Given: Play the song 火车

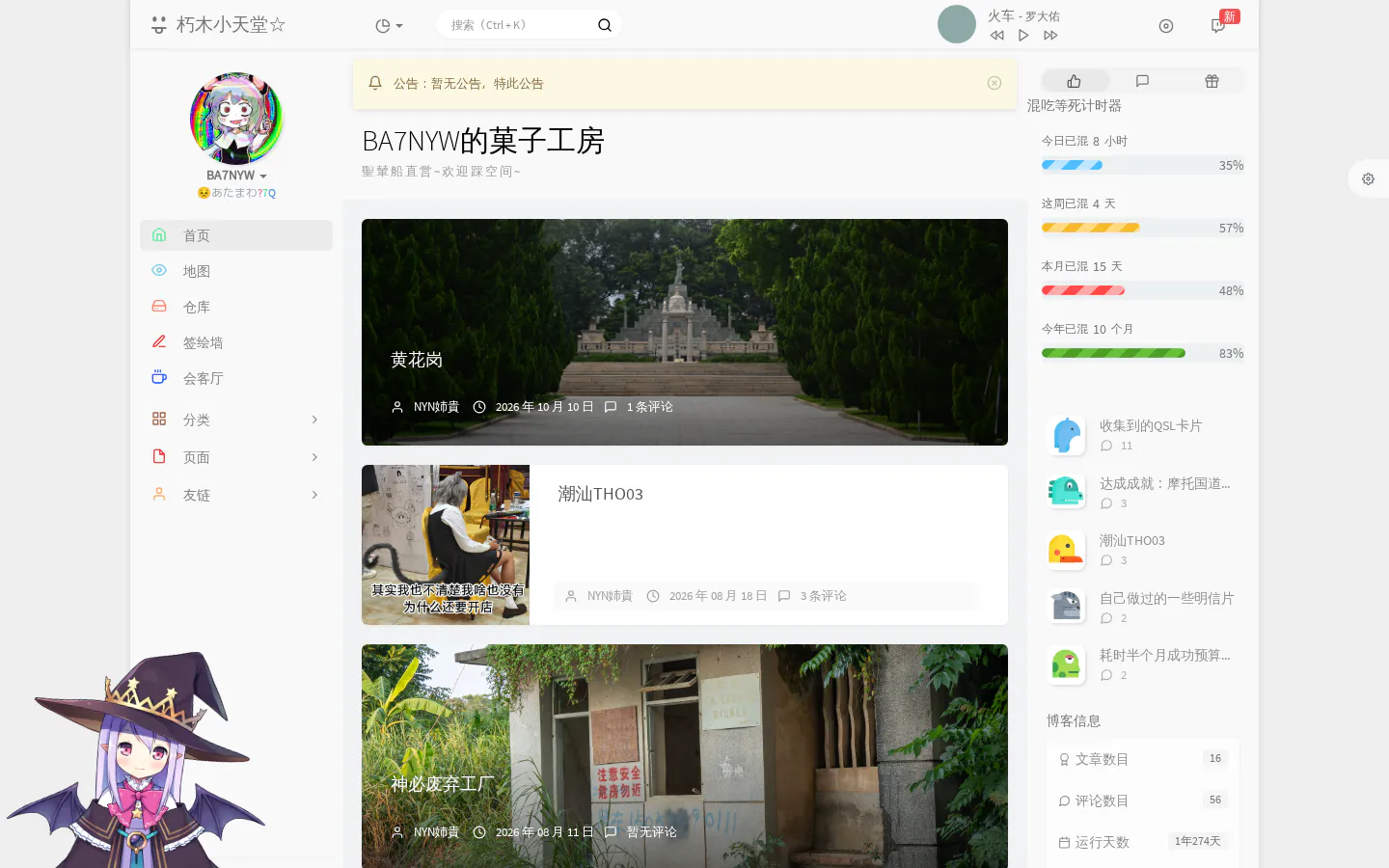Looking at the screenshot, I should (1023, 36).
